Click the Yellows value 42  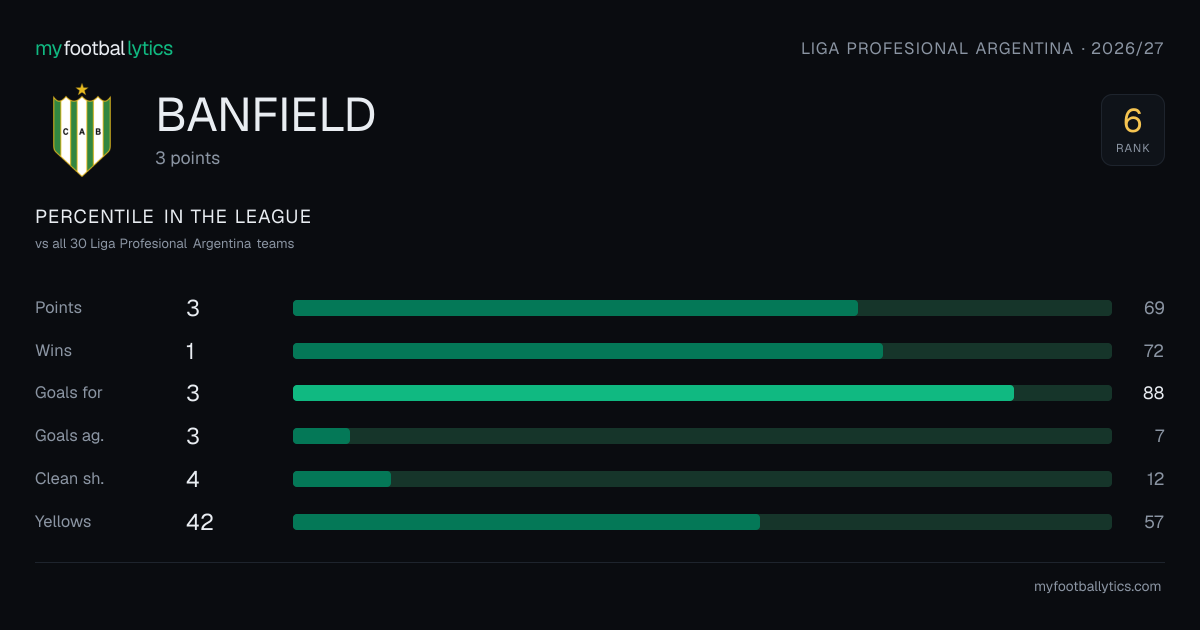pos(200,522)
